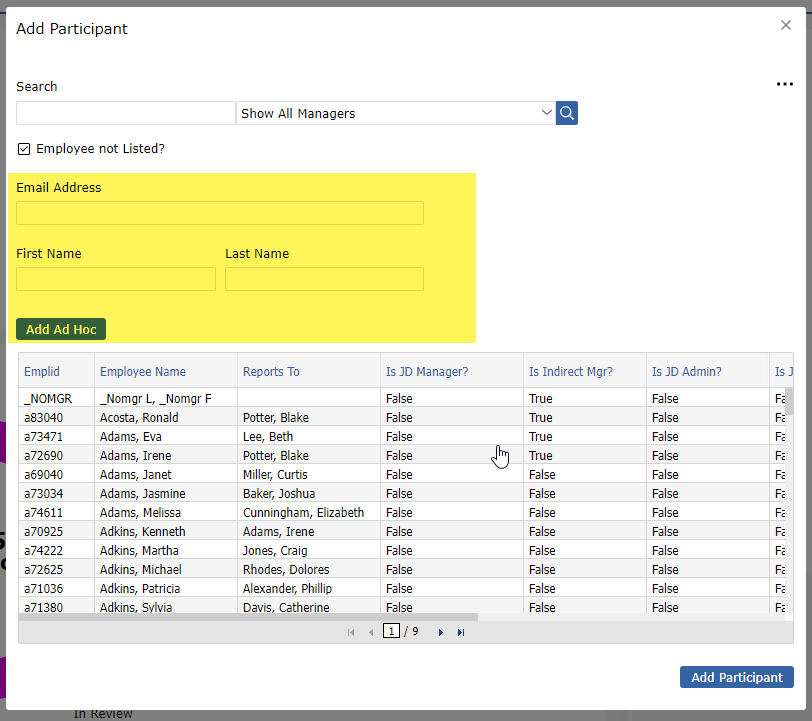812x721 pixels.
Task: Sort by the Is JD Manager? column
Action: (x=427, y=372)
